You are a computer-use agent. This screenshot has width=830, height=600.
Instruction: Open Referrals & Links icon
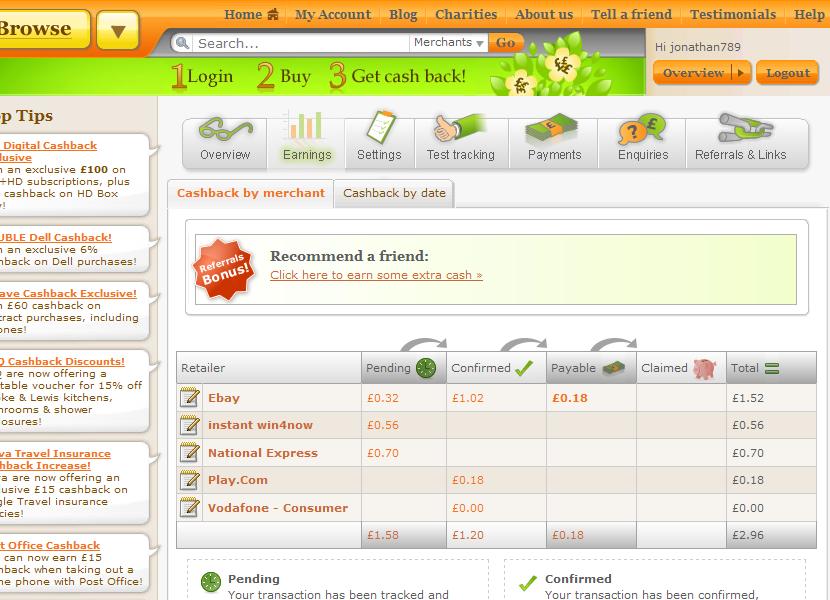(740, 130)
